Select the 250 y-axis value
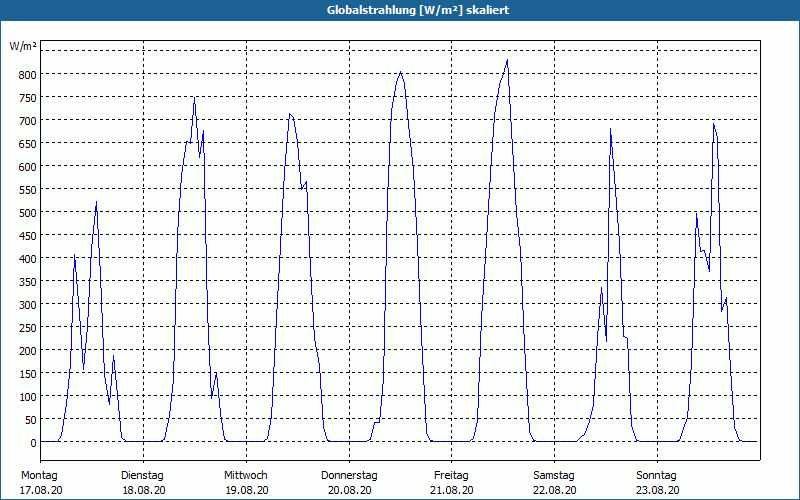The height and width of the screenshot is (500, 800). pyautogui.click(x=28, y=328)
